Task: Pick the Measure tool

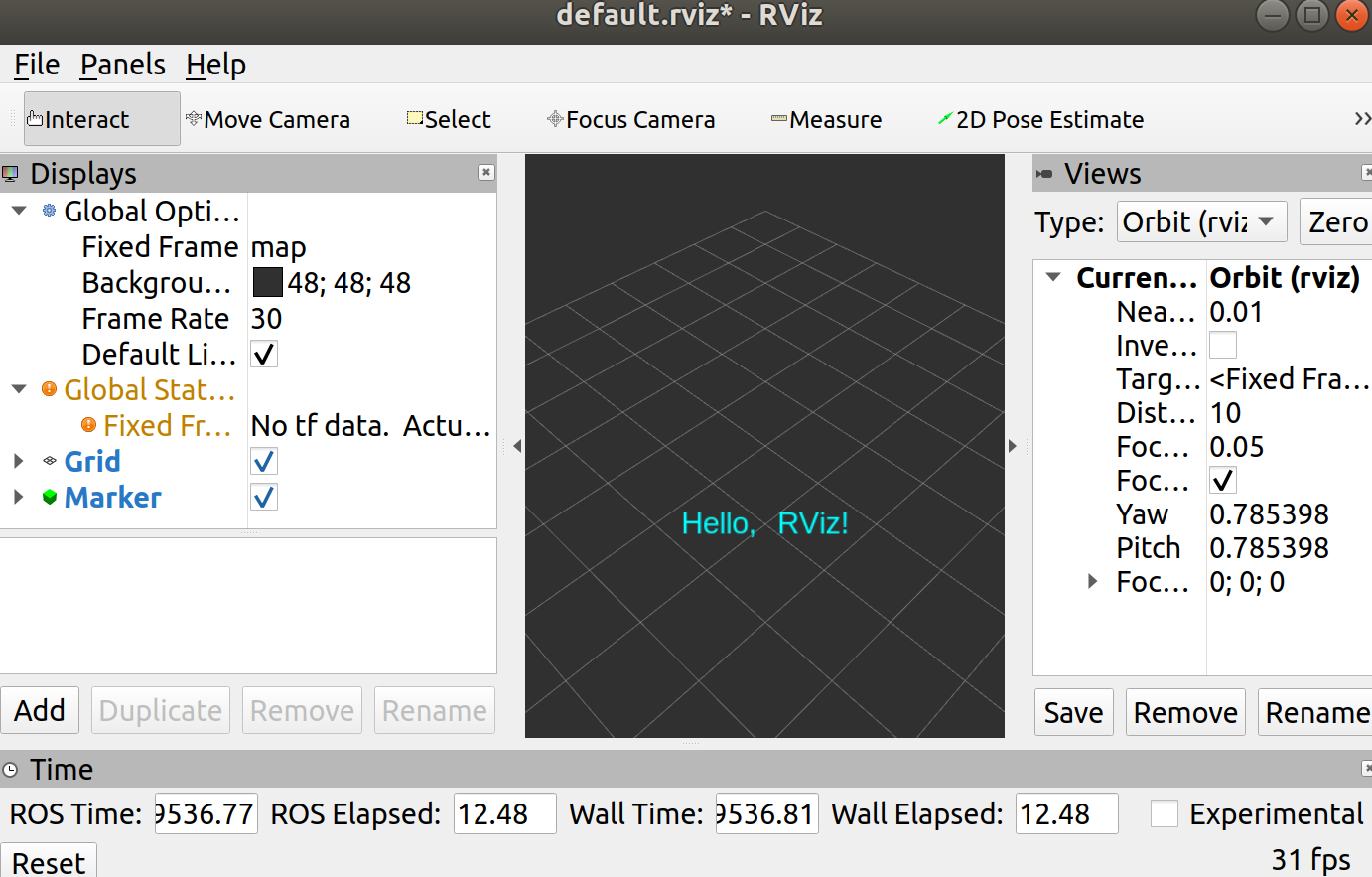Action: [x=826, y=119]
